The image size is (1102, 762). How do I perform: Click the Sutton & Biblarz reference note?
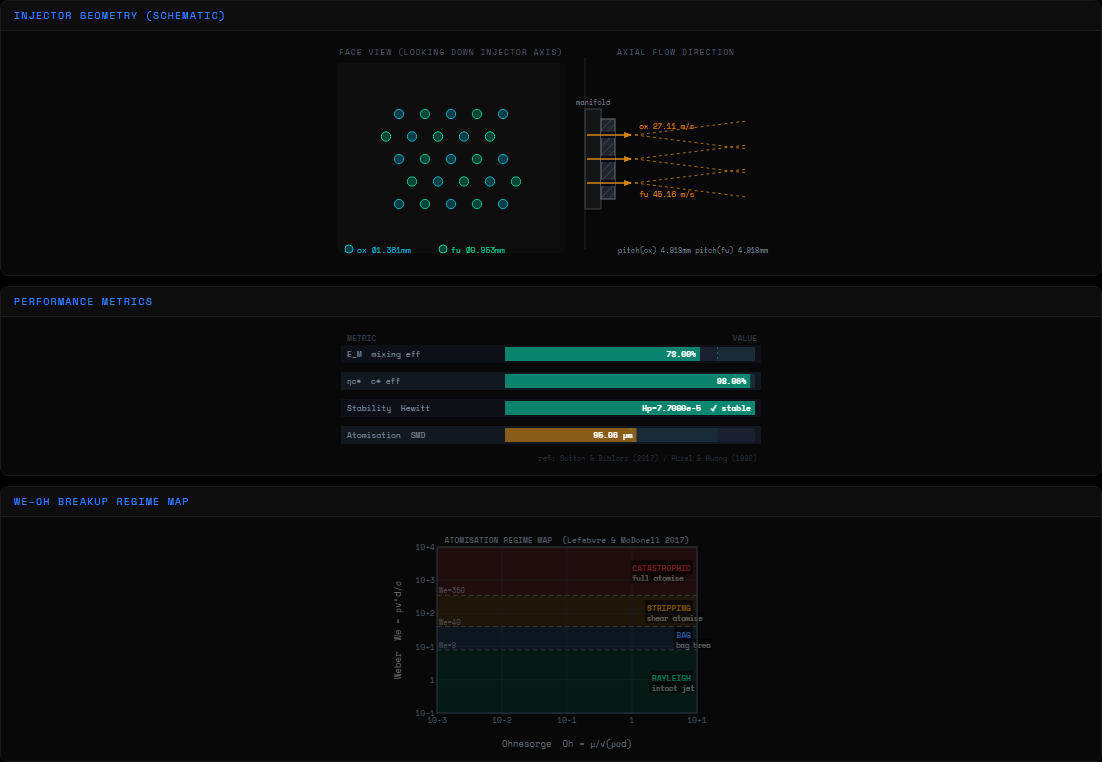[x=647, y=458]
